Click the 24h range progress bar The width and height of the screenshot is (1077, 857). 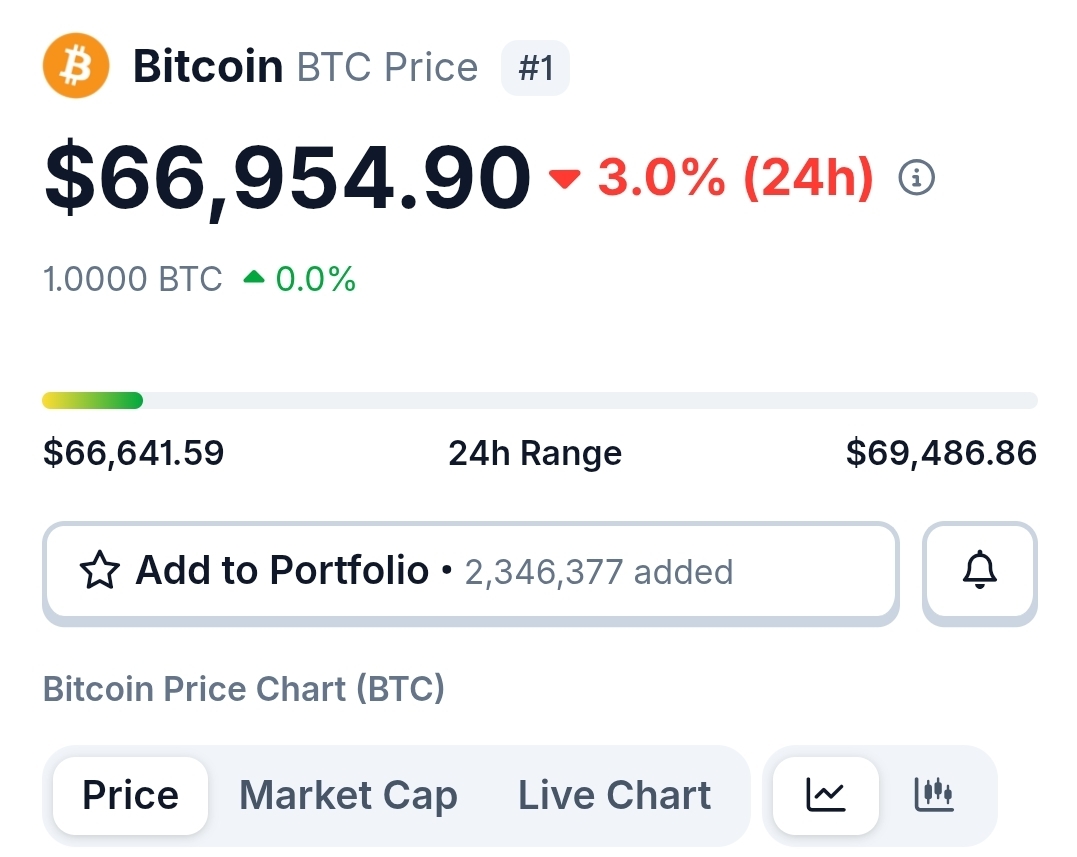[x=539, y=401]
